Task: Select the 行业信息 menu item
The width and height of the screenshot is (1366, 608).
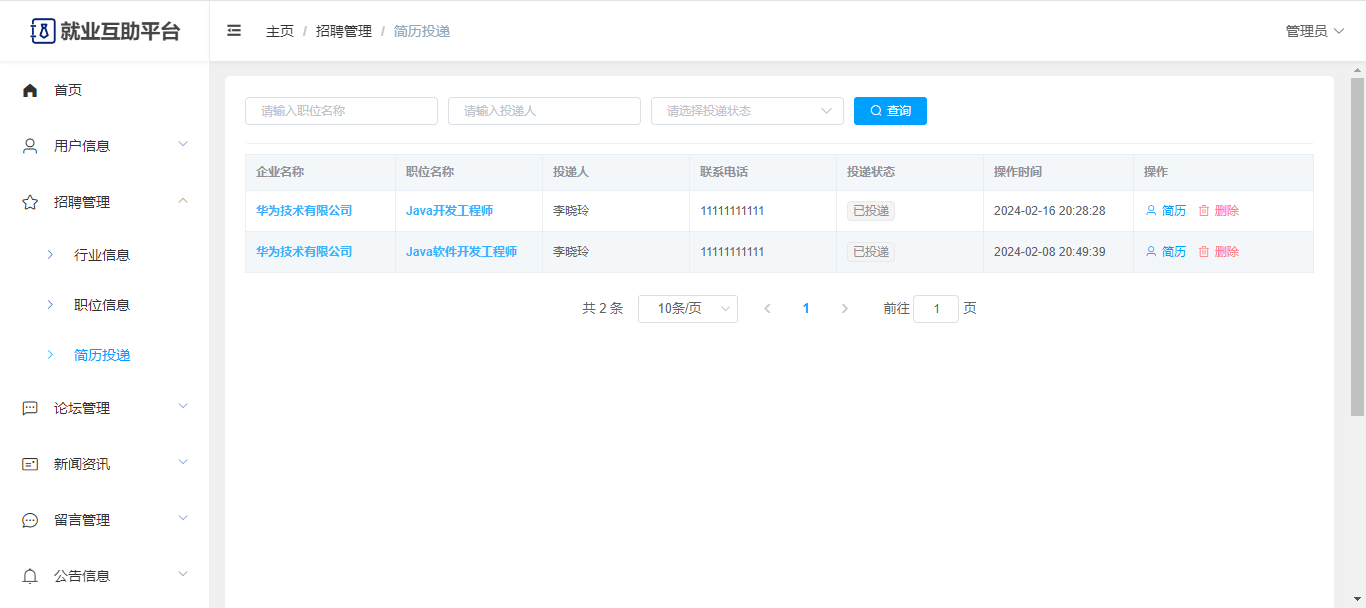Action: tap(102, 255)
